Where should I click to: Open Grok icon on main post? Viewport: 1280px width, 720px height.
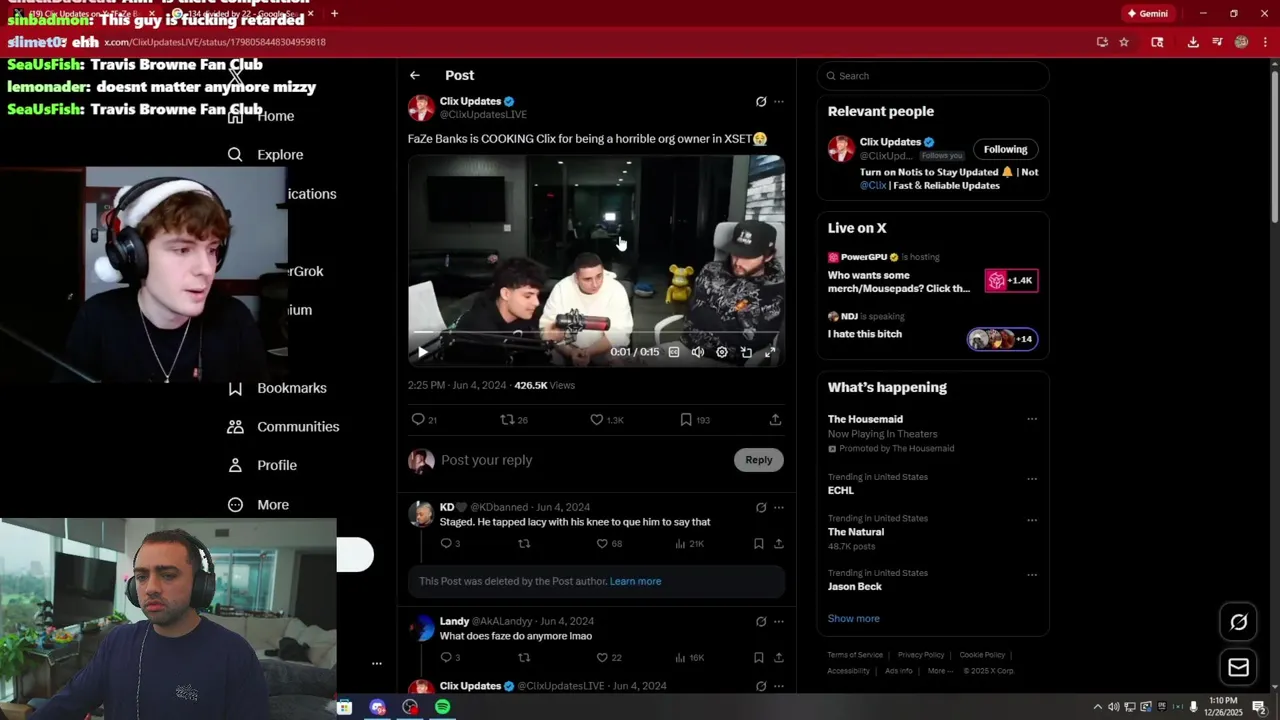coord(761,102)
